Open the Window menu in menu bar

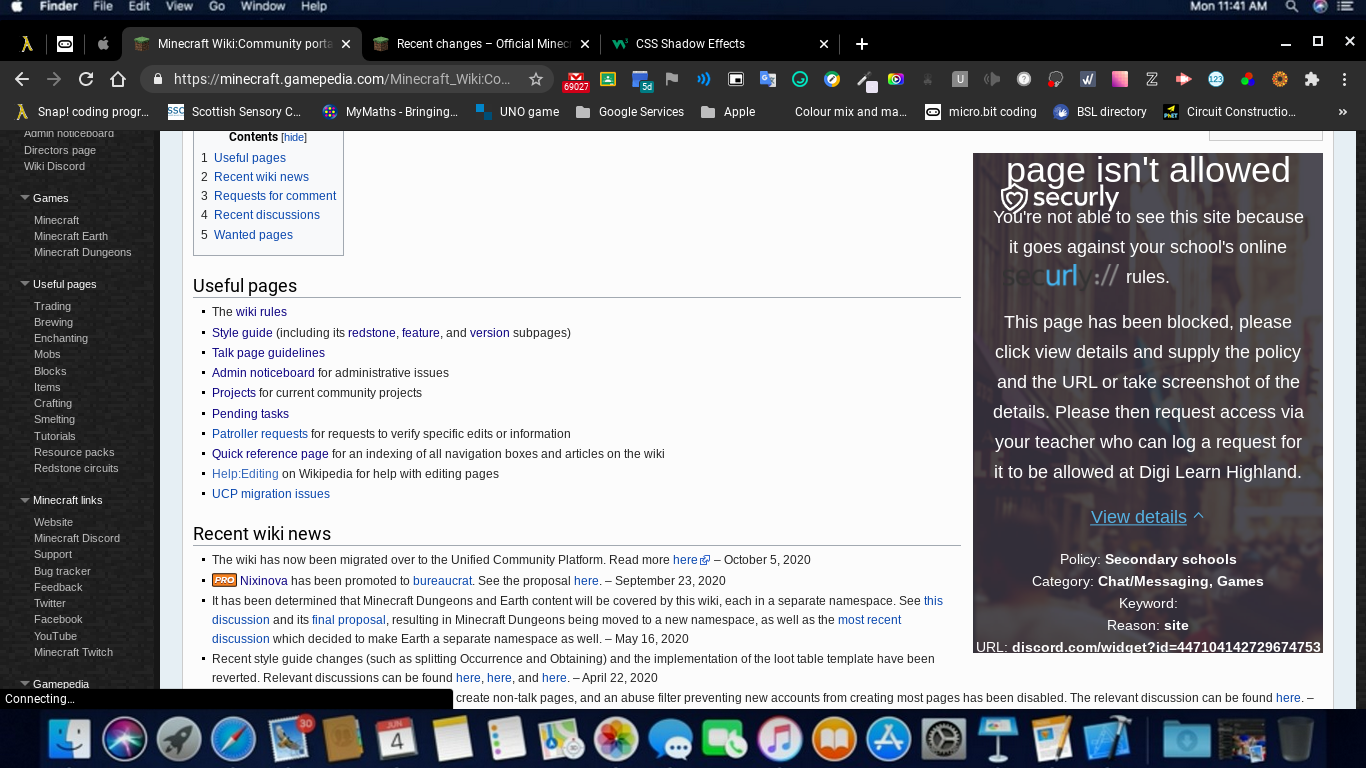263,6
